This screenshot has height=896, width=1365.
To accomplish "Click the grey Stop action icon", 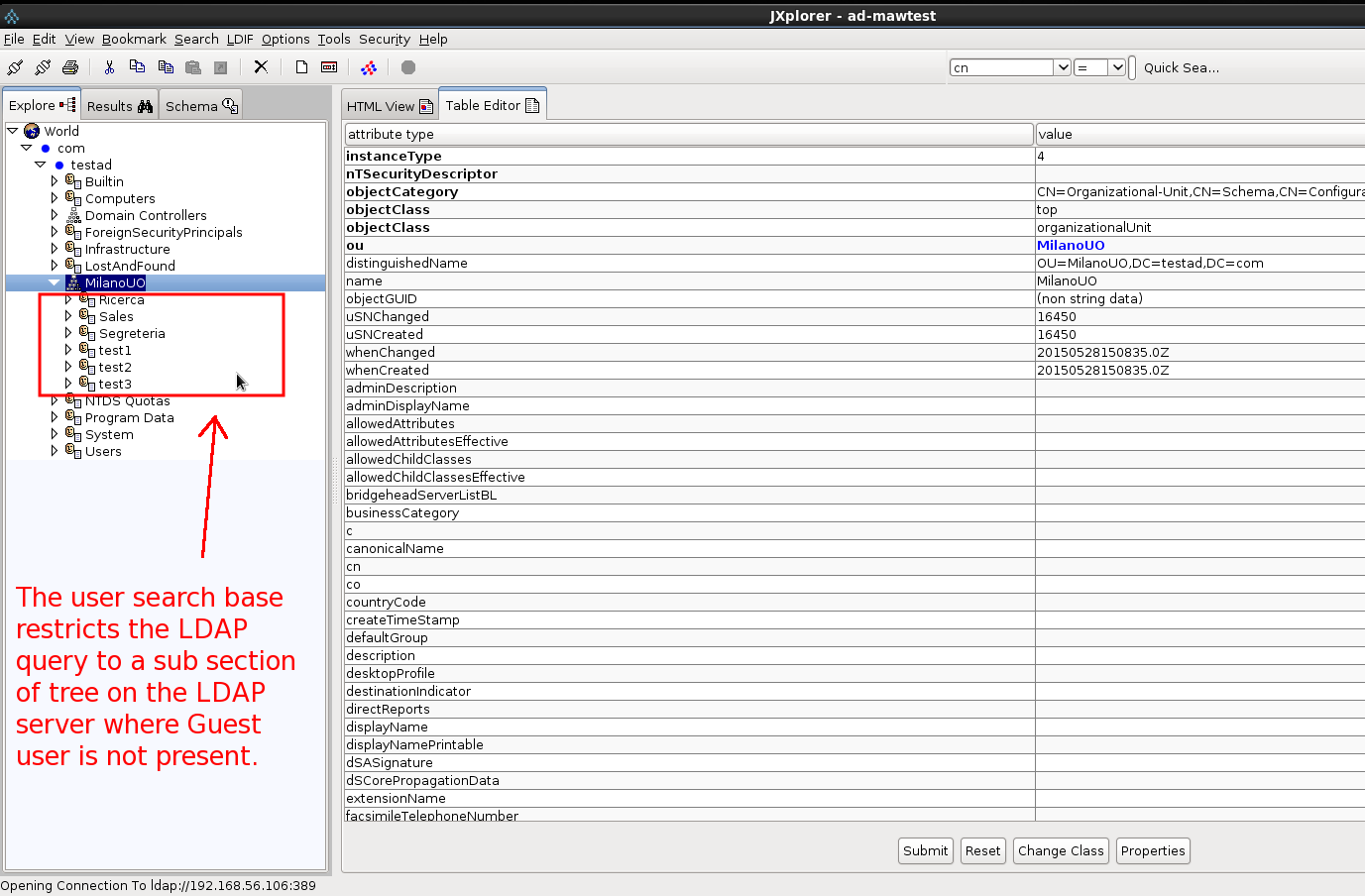I will tap(407, 67).
